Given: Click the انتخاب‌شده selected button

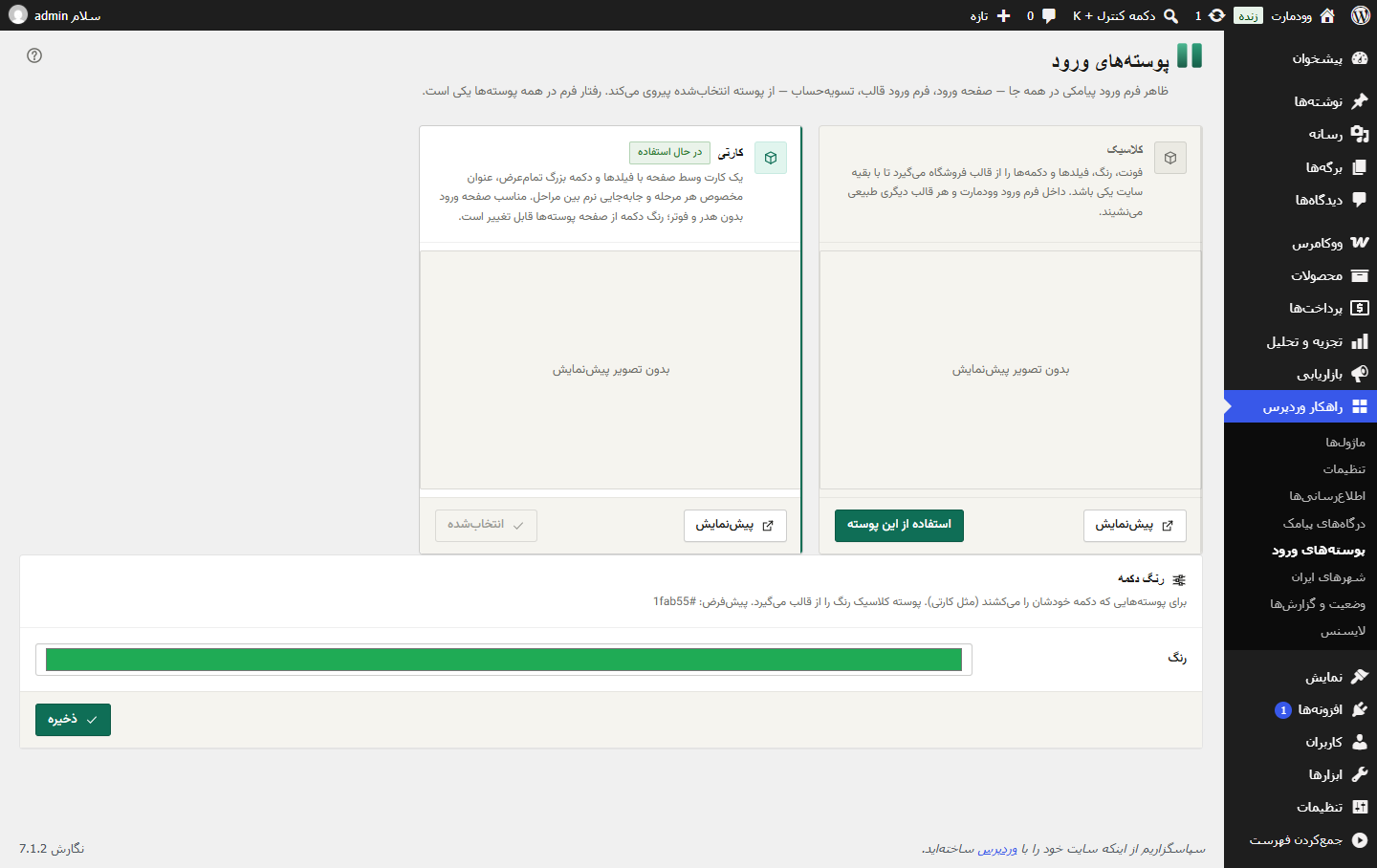Looking at the screenshot, I should click(x=486, y=525).
